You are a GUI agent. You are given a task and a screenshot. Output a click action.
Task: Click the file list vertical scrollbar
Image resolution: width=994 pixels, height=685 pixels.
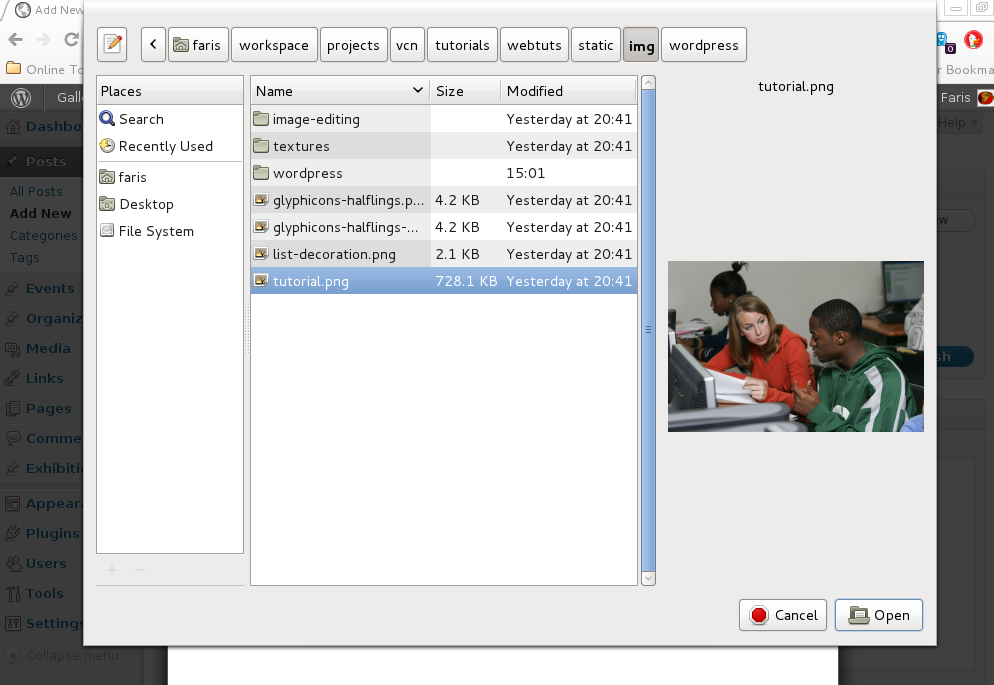(647, 330)
